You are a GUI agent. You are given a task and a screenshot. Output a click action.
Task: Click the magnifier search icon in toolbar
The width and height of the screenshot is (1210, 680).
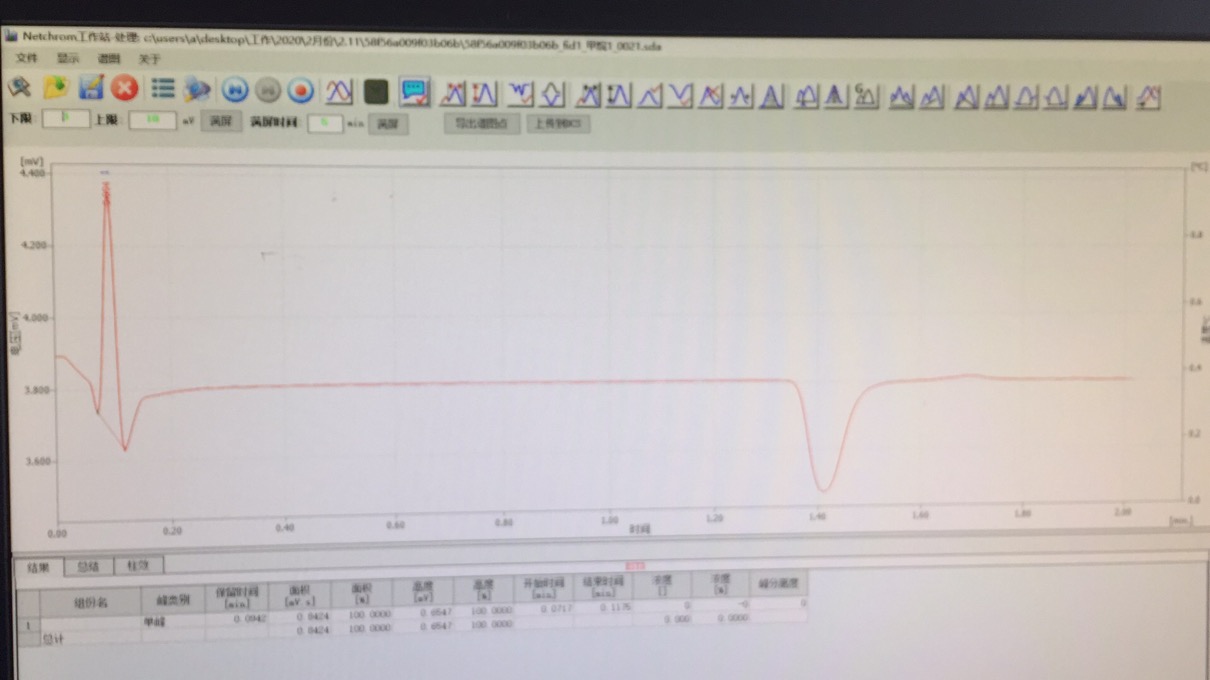[19, 88]
